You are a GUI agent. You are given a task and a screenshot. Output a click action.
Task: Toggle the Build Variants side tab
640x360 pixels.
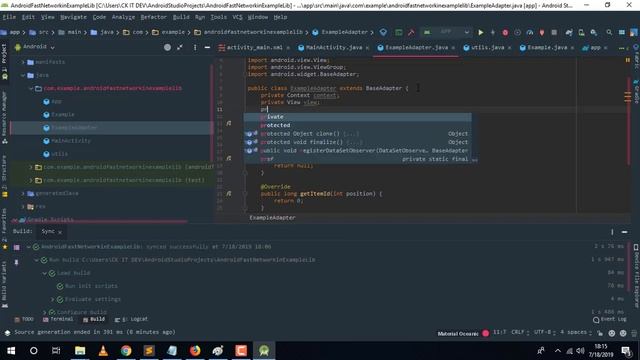coord(4,284)
